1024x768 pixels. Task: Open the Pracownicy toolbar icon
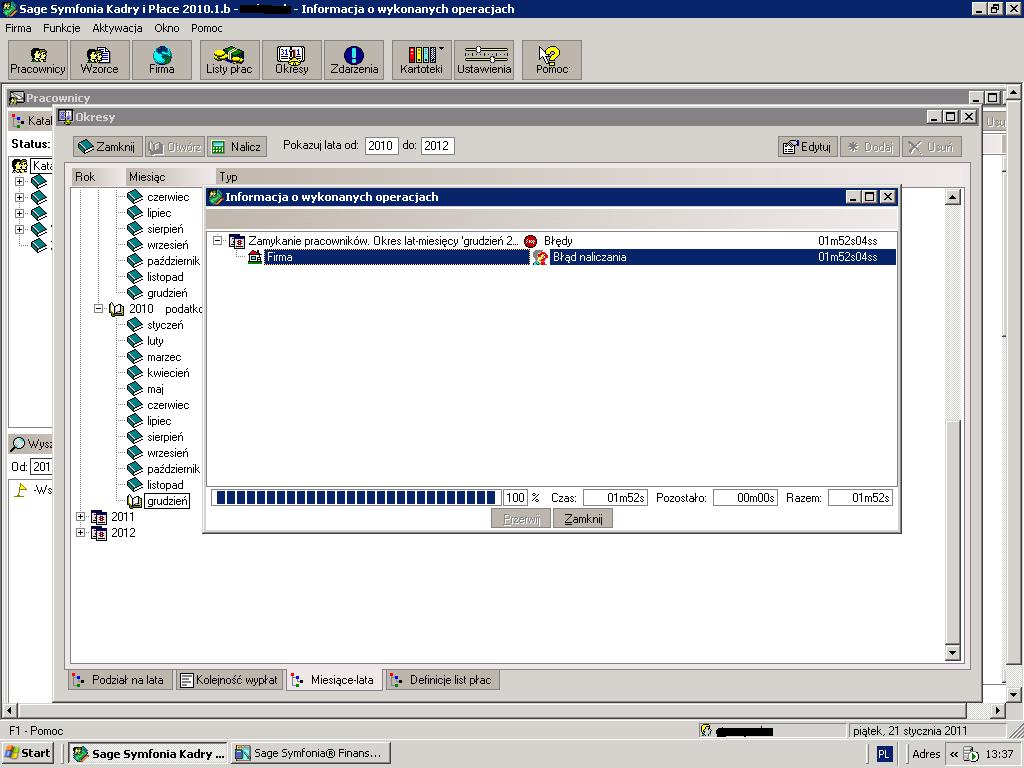pos(38,60)
